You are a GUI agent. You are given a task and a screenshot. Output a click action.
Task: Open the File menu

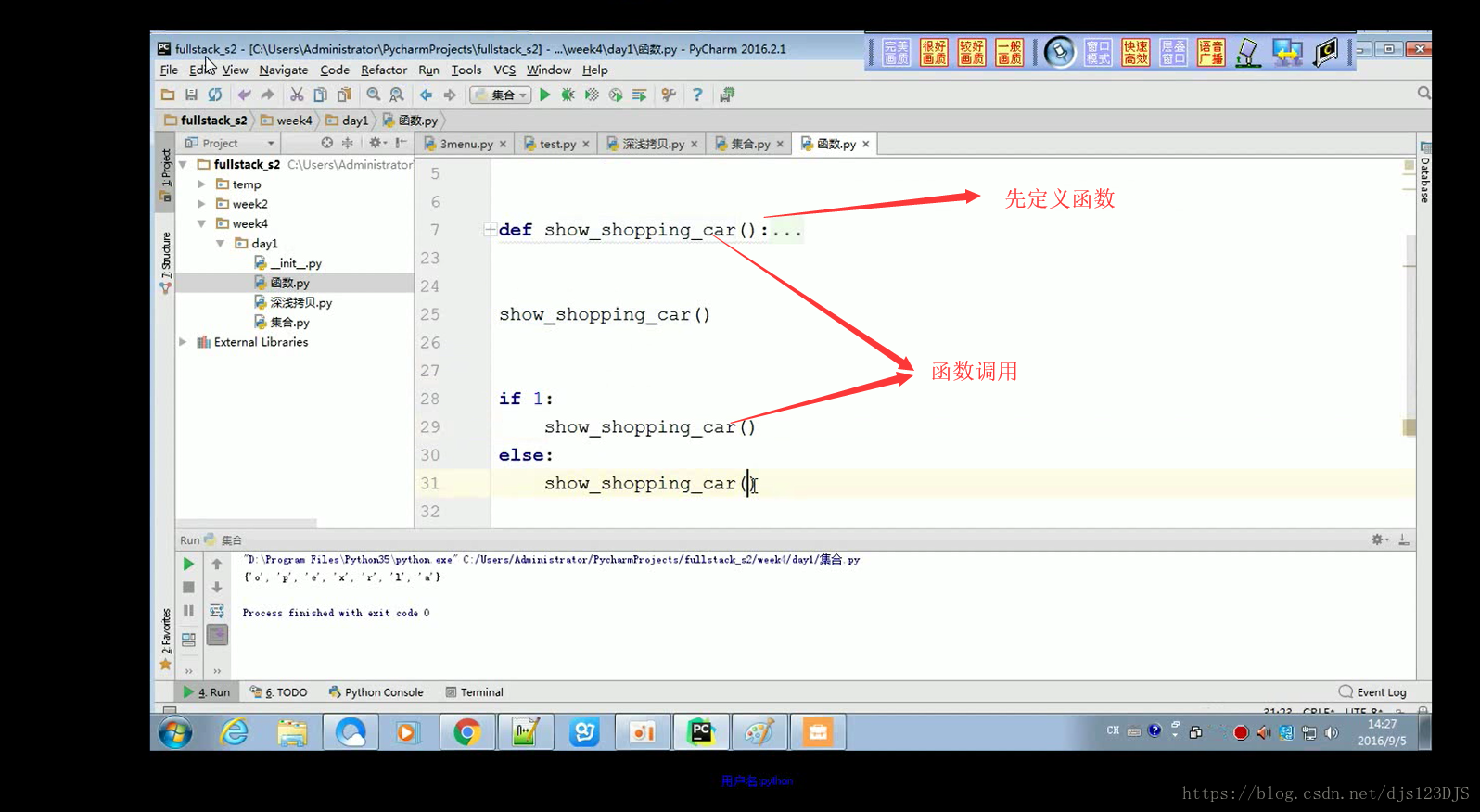tap(169, 70)
